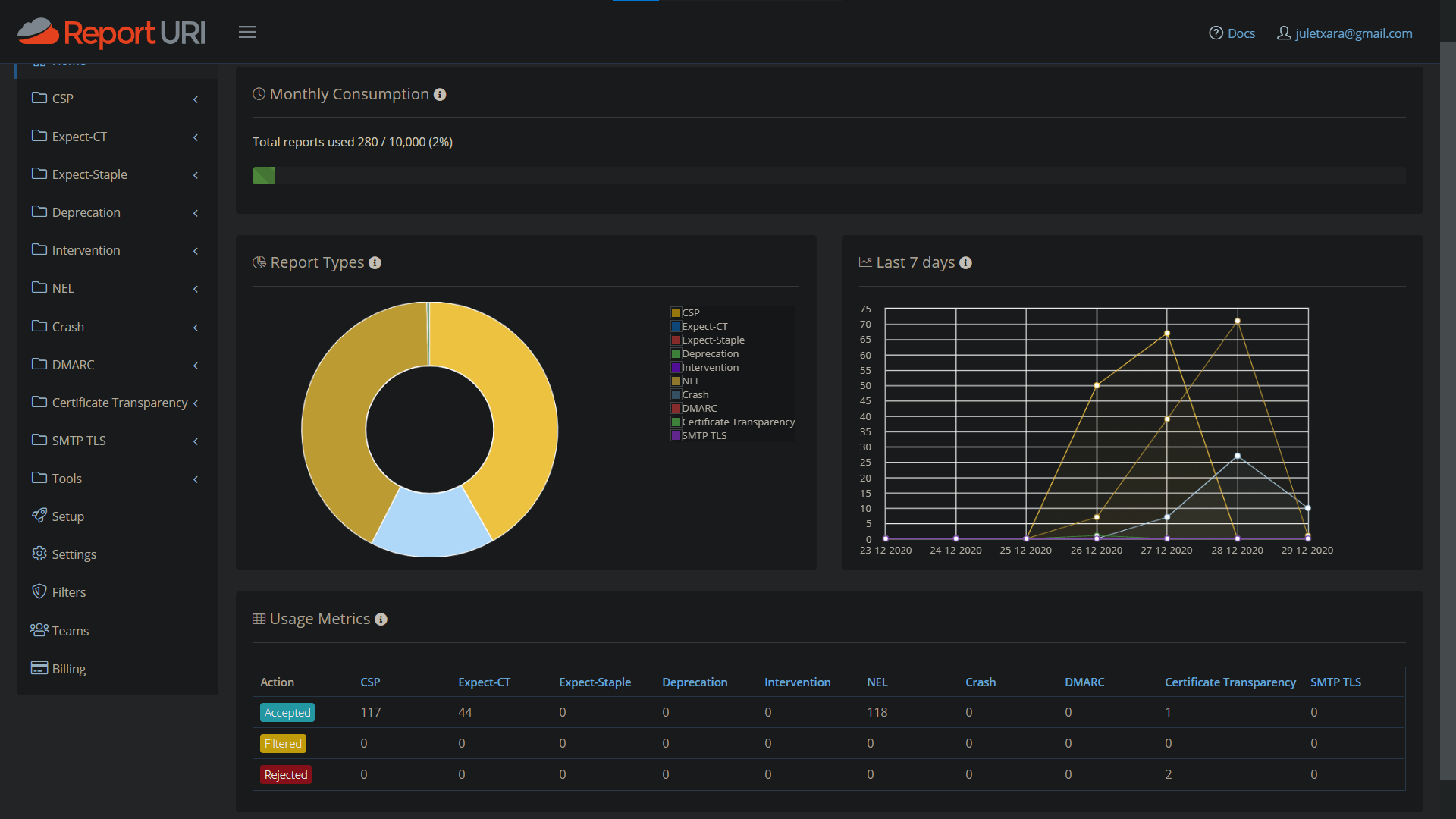
Task: Click the Usage Metrics info icon
Action: tap(381, 619)
